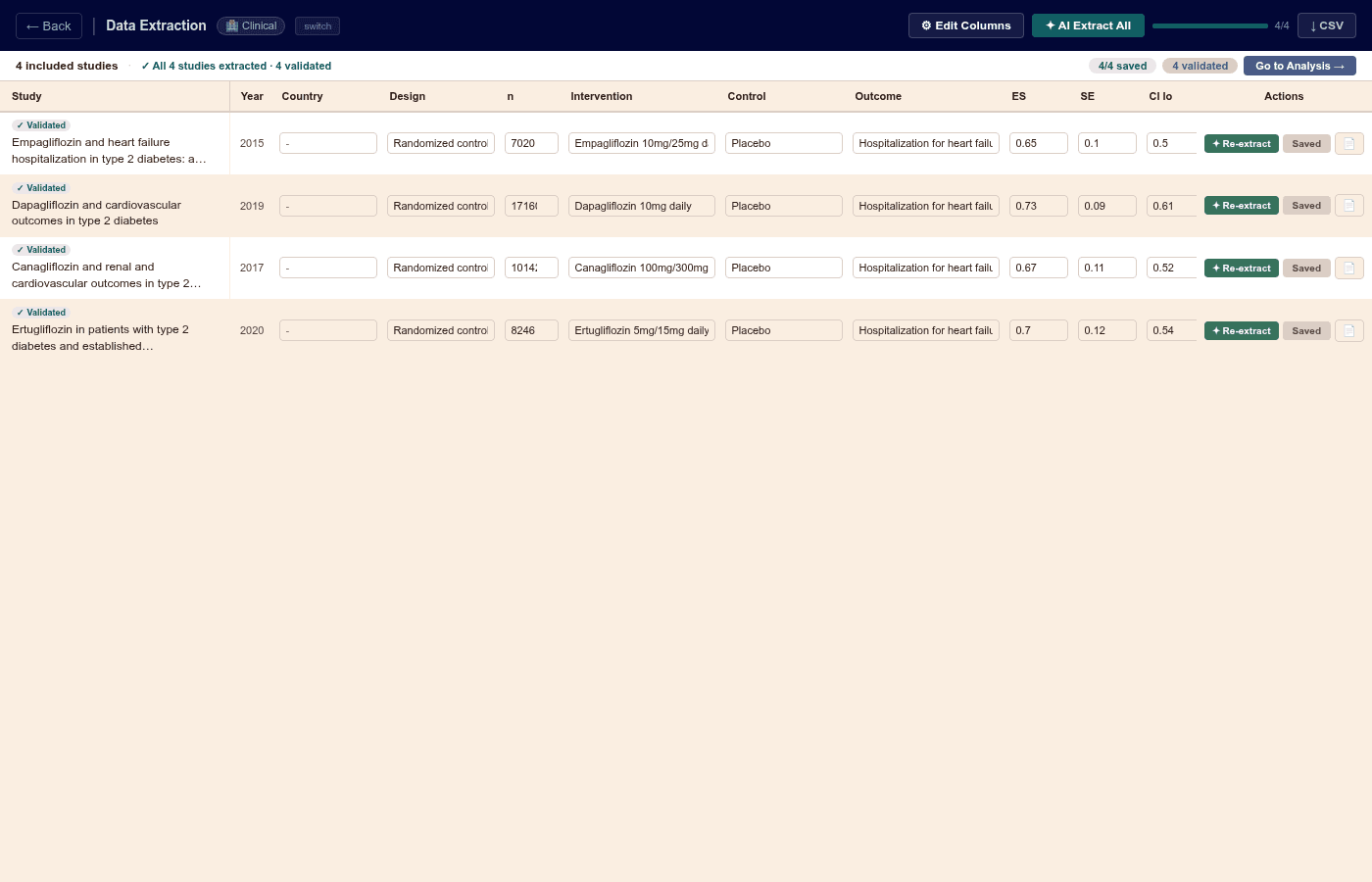The height and width of the screenshot is (882, 1372).
Task: Edit Placebo control field in 2020 row
Action: click(784, 330)
